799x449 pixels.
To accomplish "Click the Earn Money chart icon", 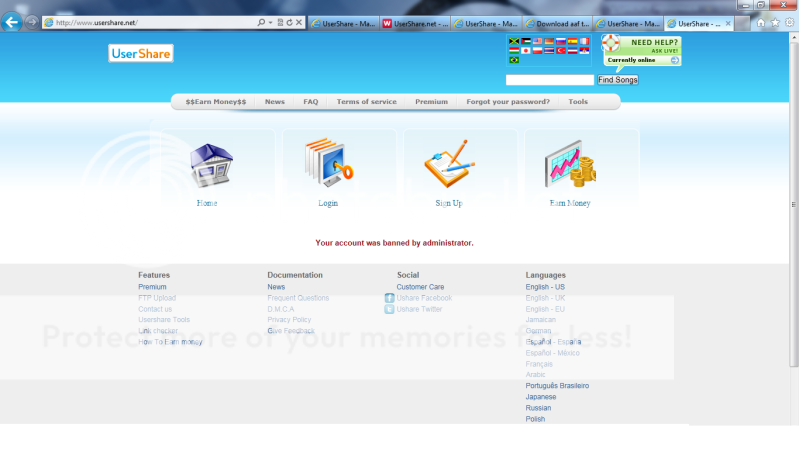I will click(569, 165).
